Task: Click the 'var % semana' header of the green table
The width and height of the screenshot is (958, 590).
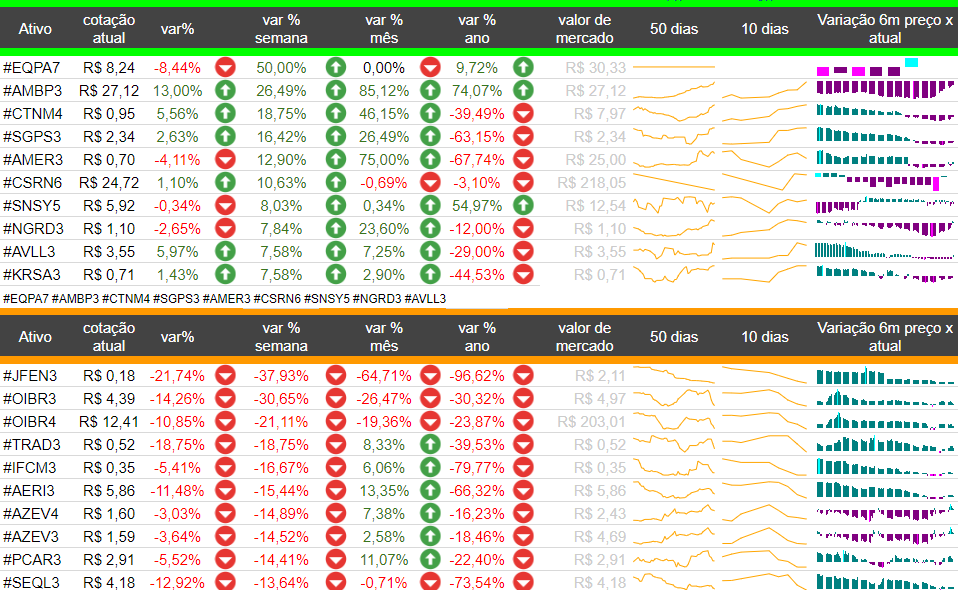Action: click(281, 29)
